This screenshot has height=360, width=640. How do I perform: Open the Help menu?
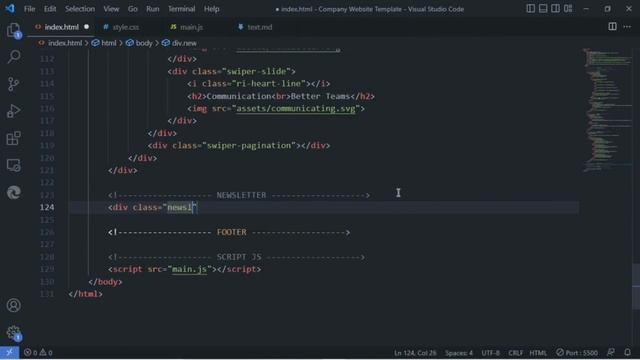click(x=211, y=9)
